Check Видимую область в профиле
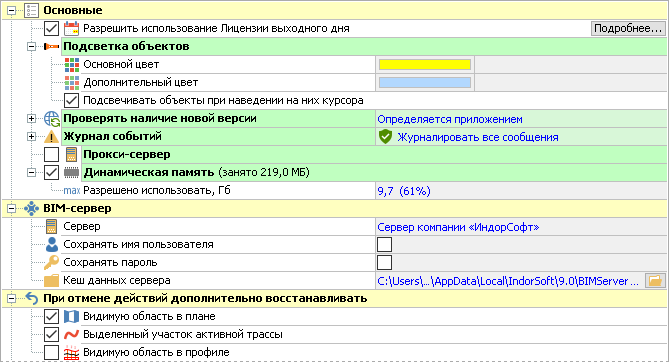Viewport: 669px width, 362px height. [x=52, y=353]
